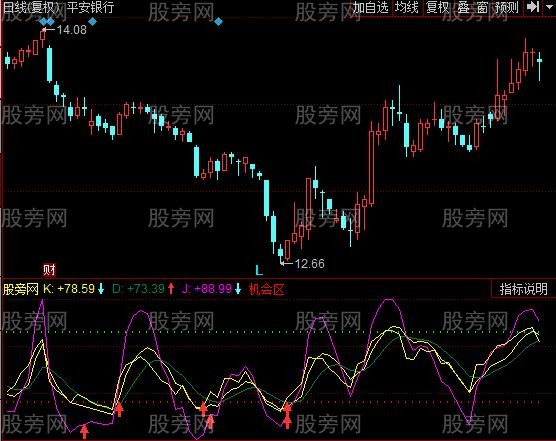Click the 叠 overlay chart button
The height and width of the screenshot is (441, 556).
point(464,7)
